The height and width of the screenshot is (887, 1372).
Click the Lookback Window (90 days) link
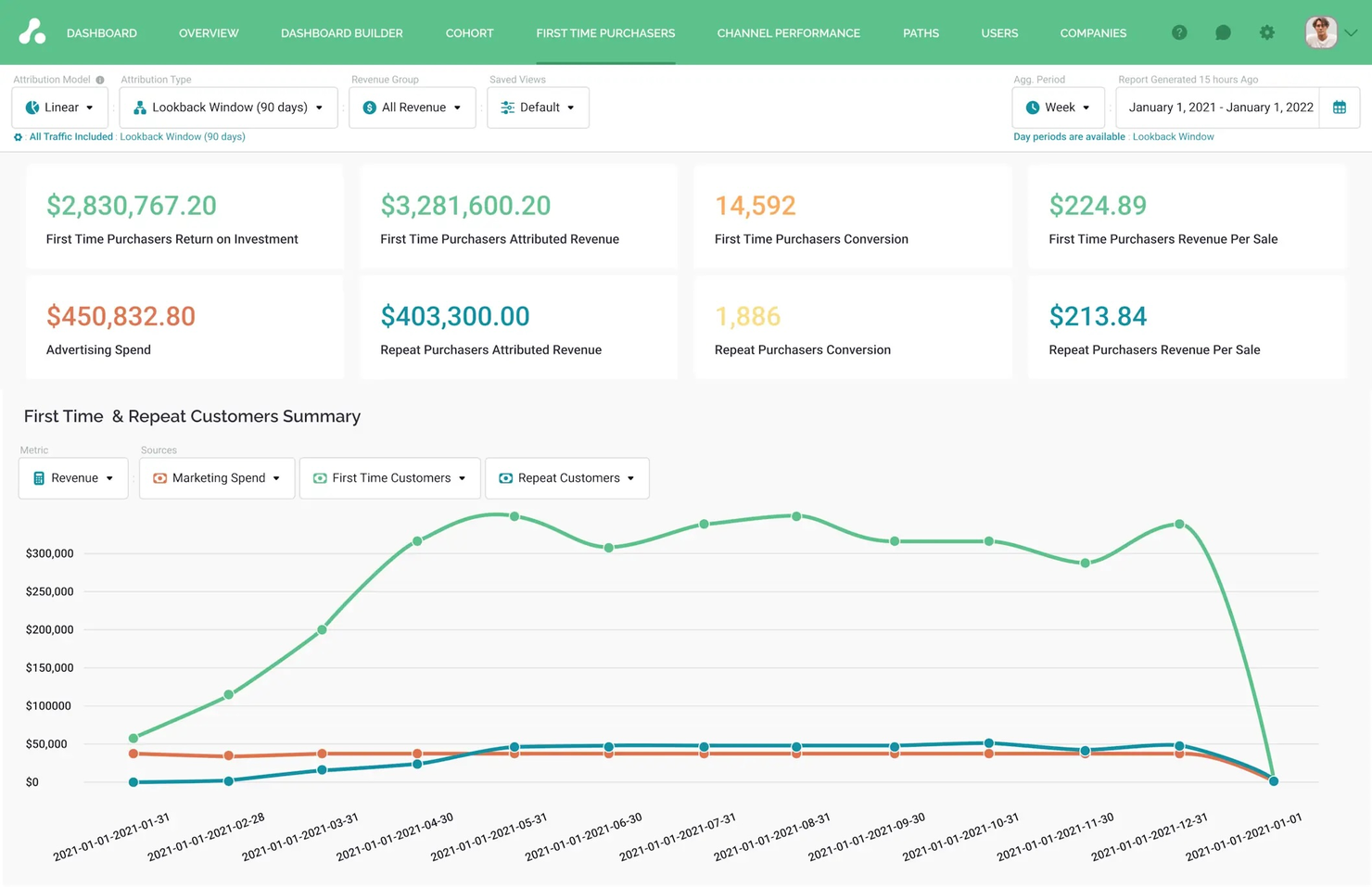coord(183,136)
